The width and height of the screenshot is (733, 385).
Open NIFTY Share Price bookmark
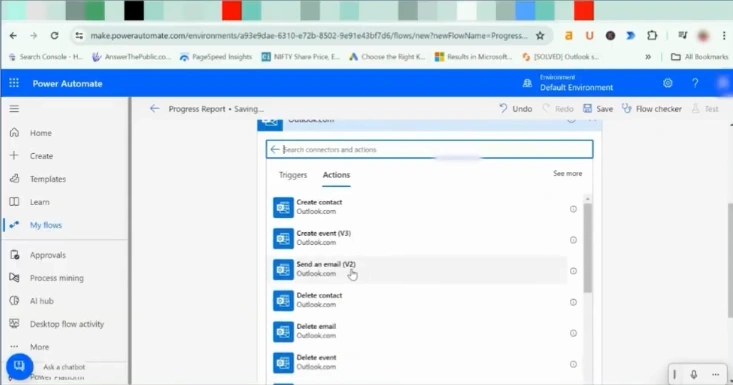pyautogui.click(x=301, y=57)
